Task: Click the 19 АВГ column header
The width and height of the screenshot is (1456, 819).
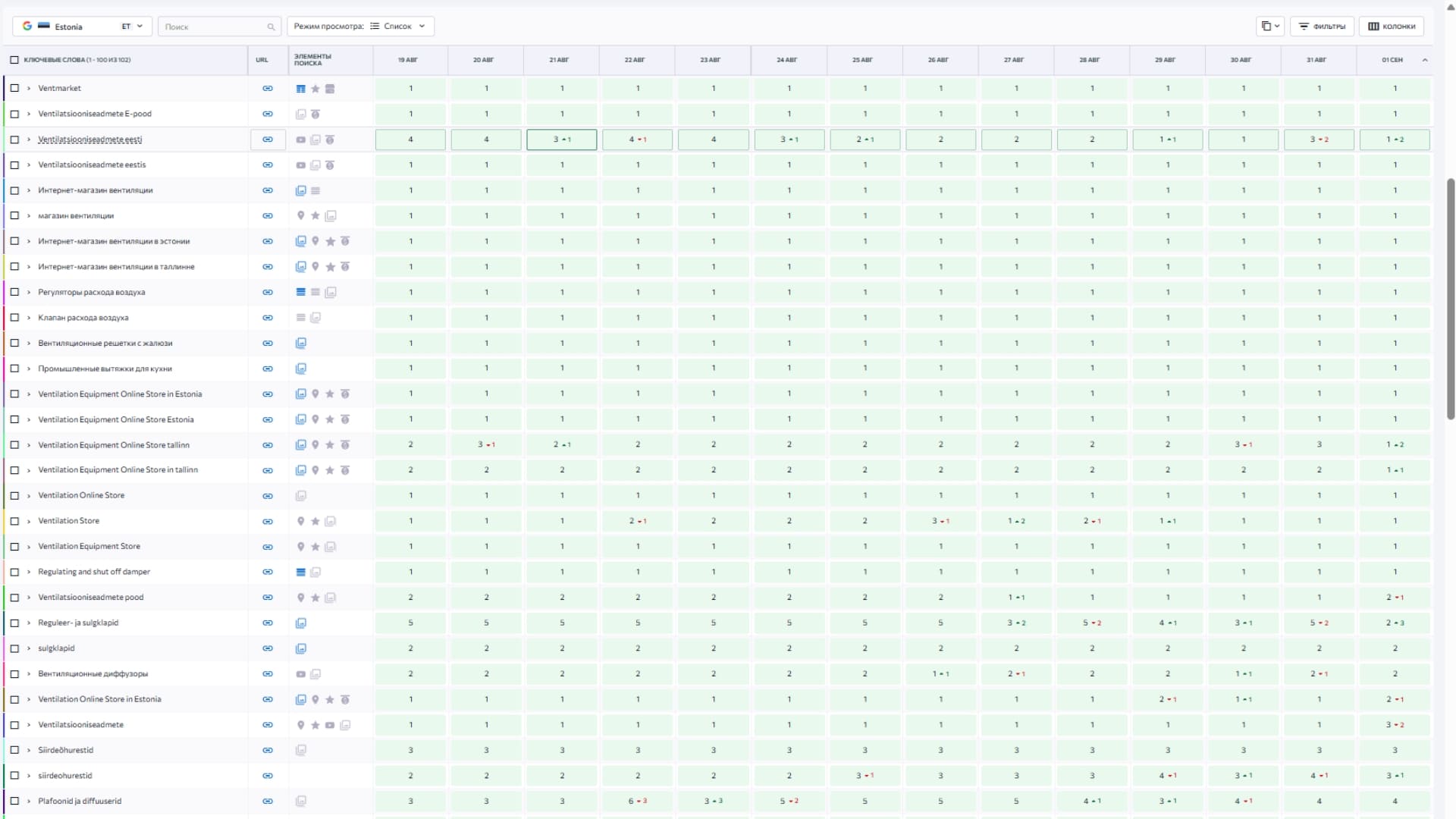Action: click(408, 60)
